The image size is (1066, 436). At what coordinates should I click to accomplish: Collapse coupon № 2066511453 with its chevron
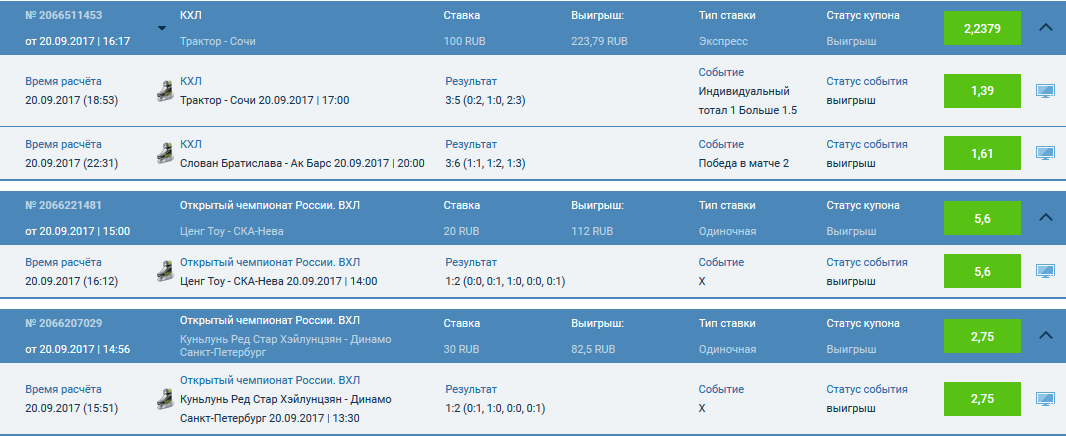[x=1046, y=28]
